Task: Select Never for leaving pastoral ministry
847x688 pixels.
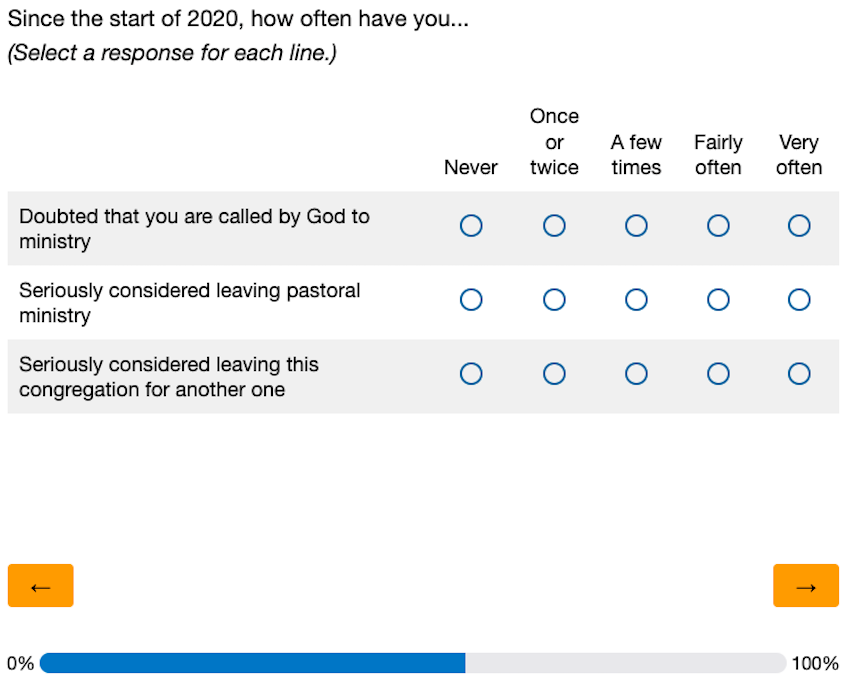Action: coord(471,300)
